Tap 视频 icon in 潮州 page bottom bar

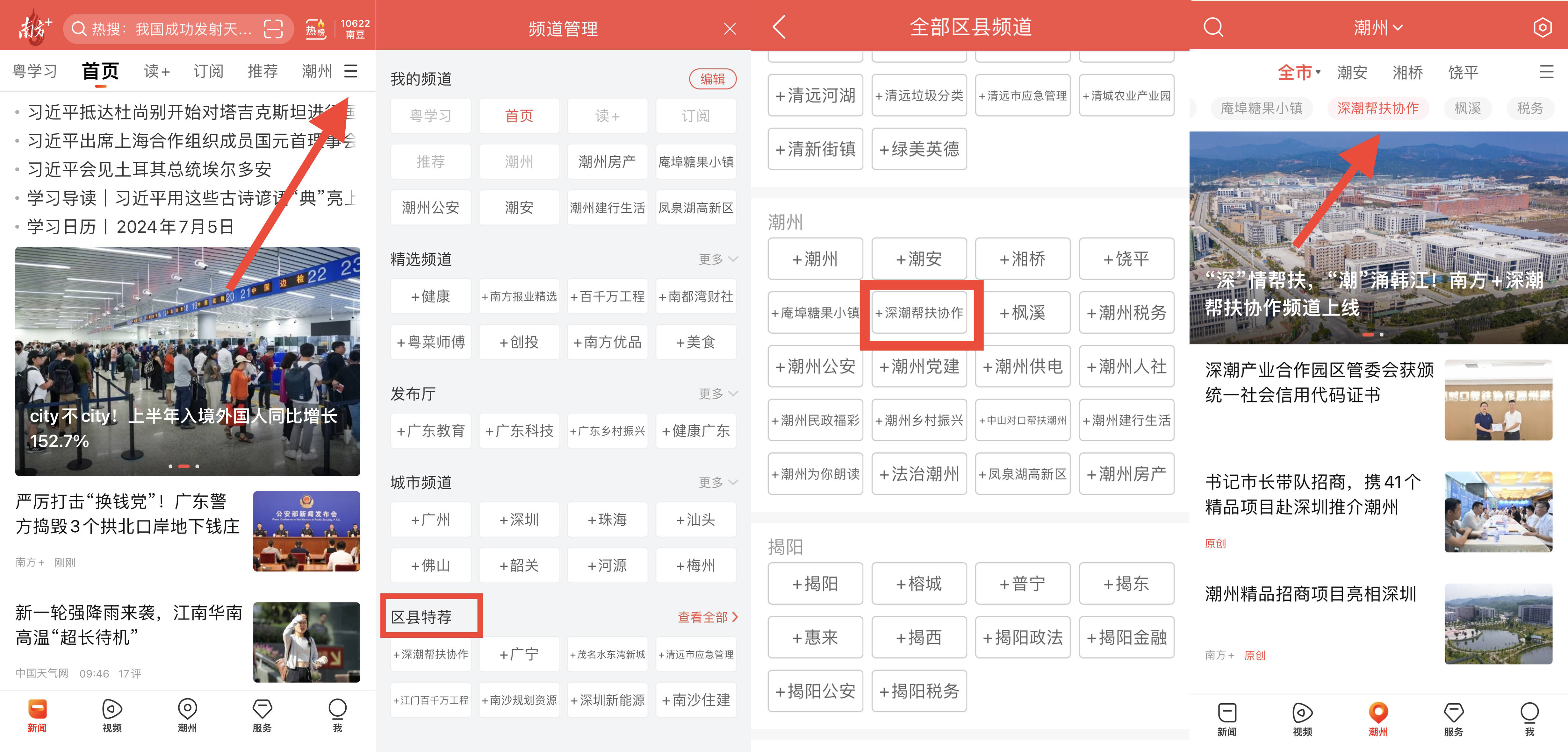point(1302,719)
